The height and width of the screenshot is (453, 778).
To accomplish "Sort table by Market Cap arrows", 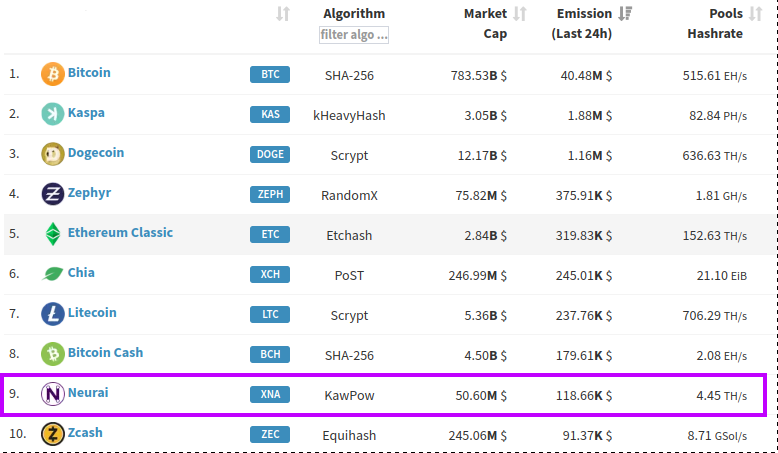I will pos(519,13).
